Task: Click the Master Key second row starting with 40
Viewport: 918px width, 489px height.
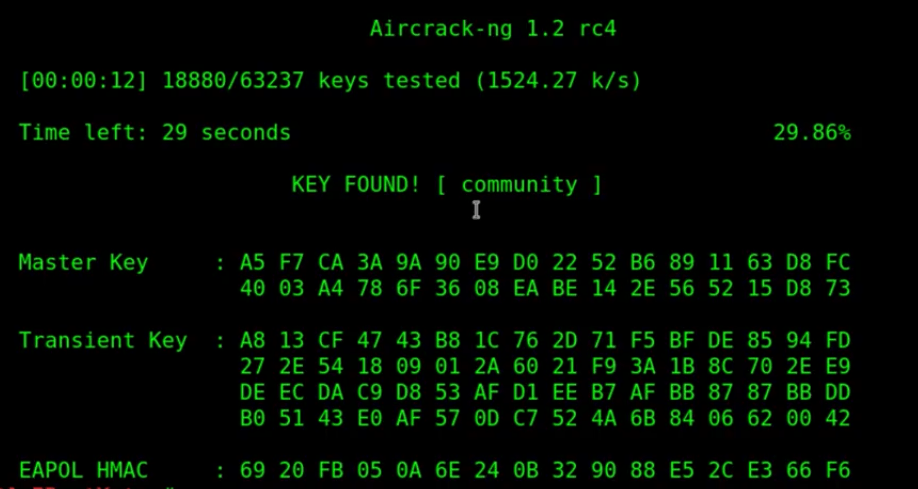Action: pyautogui.click(x=545, y=288)
